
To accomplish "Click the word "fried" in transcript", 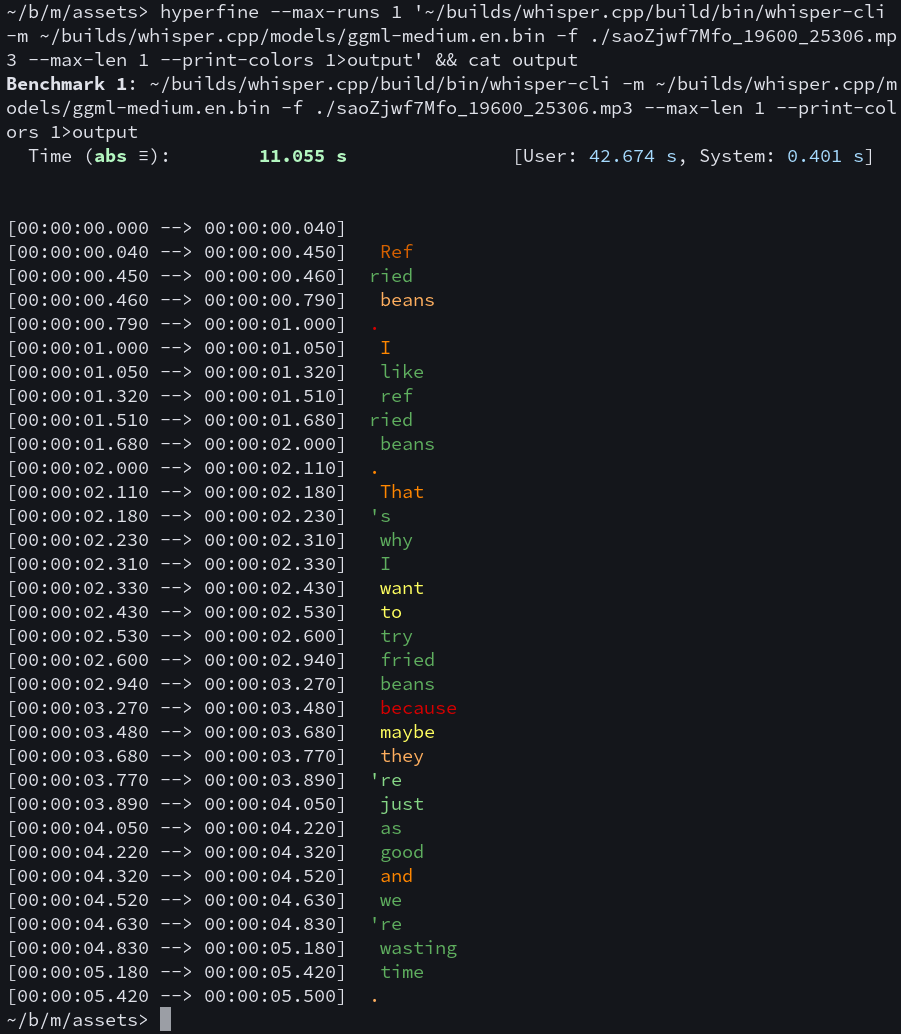I will tap(407, 660).
